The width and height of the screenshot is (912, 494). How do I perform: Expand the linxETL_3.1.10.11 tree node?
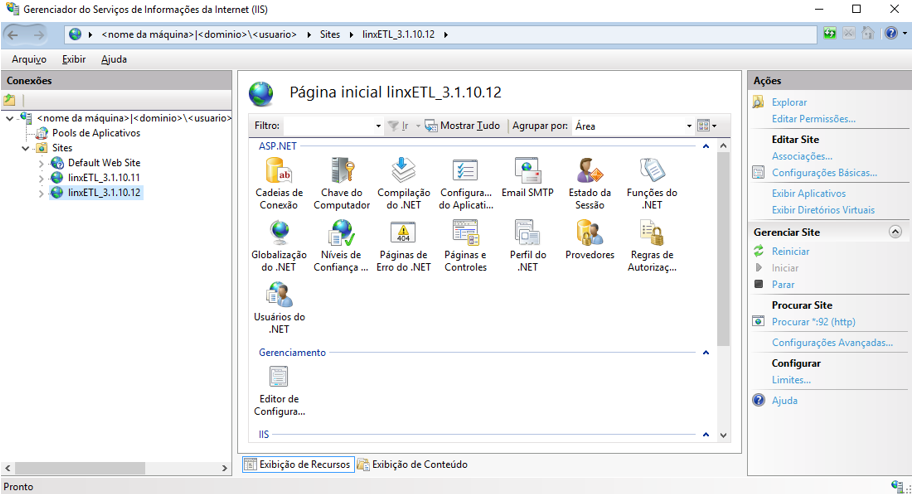[41, 178]
